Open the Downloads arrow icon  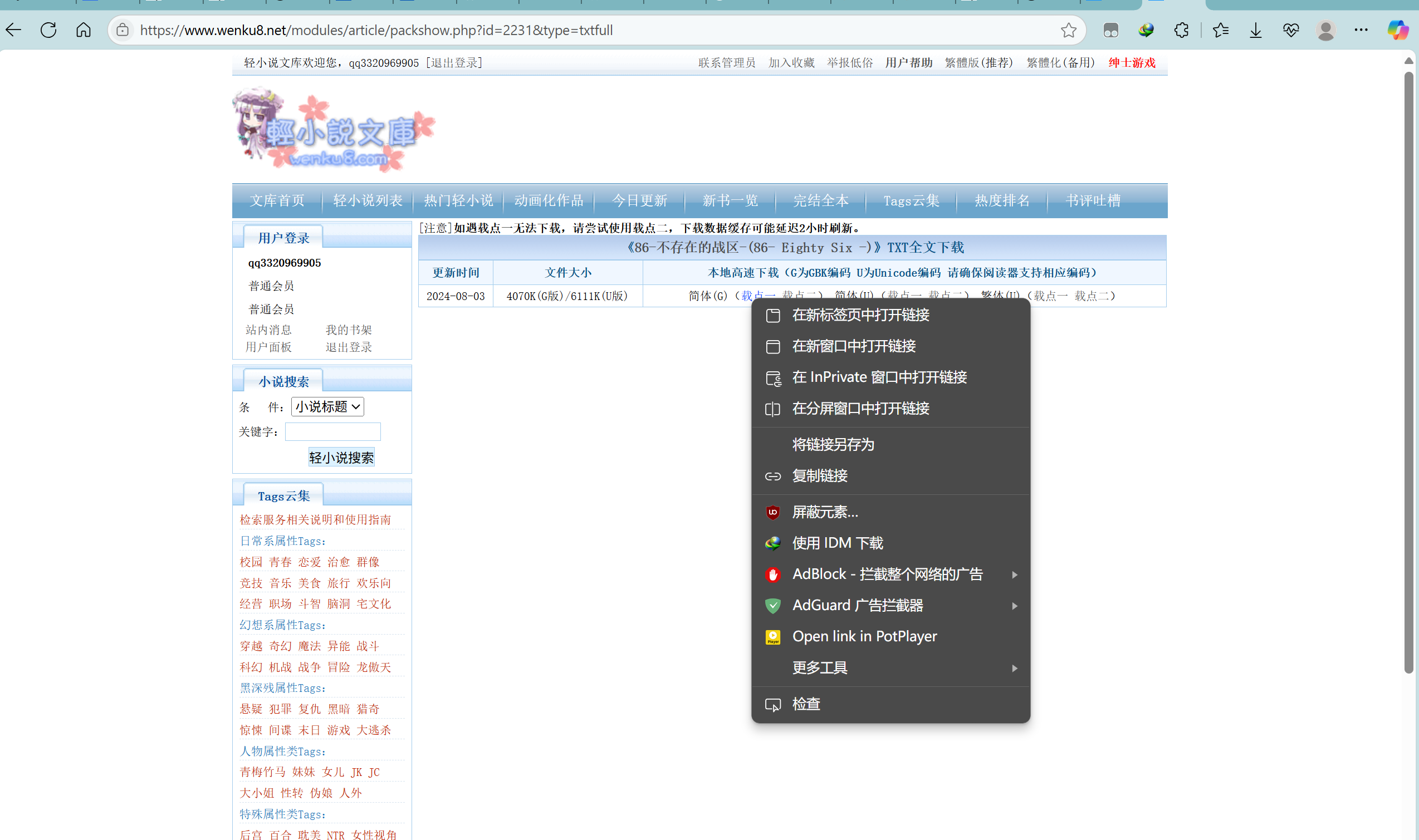pyautogui.click(x=1255, y=30)
